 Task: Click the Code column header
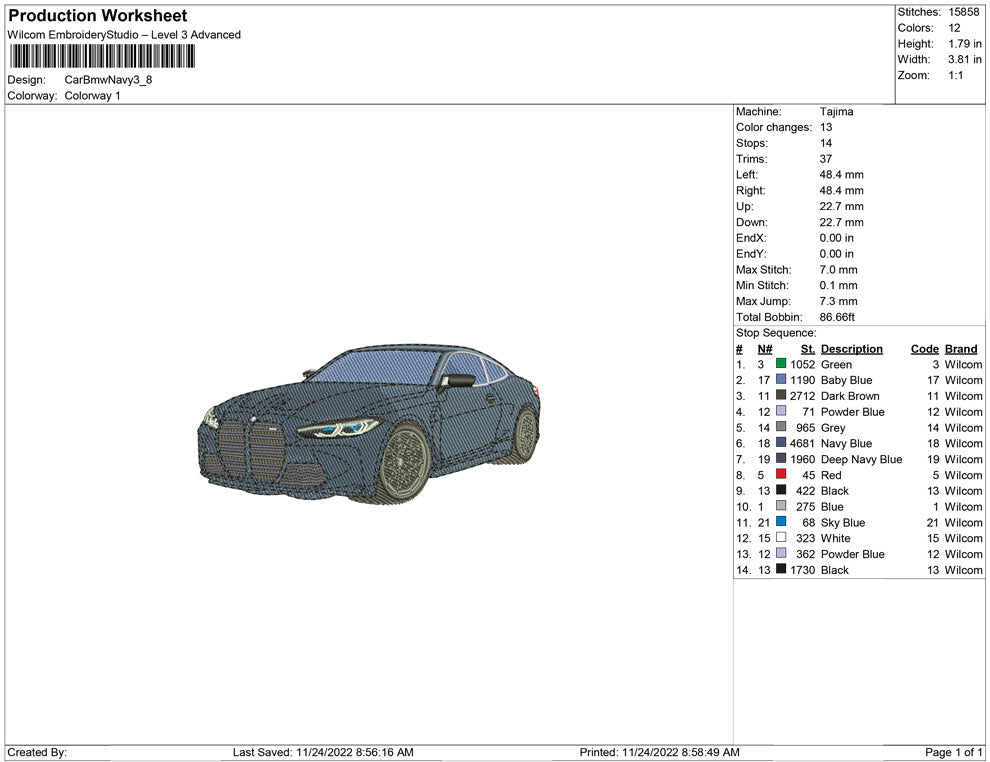click(924, 349)
